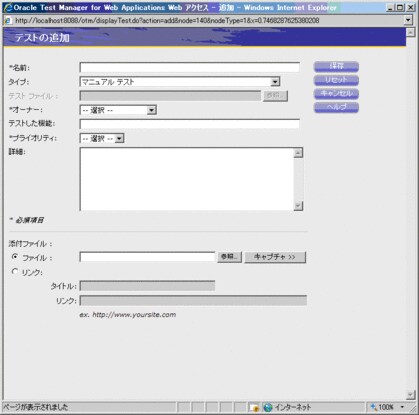Viewport: 419px width, 415px height.
Task: Click the zoom magnifier icon in status bar
Action: point(374,407)
